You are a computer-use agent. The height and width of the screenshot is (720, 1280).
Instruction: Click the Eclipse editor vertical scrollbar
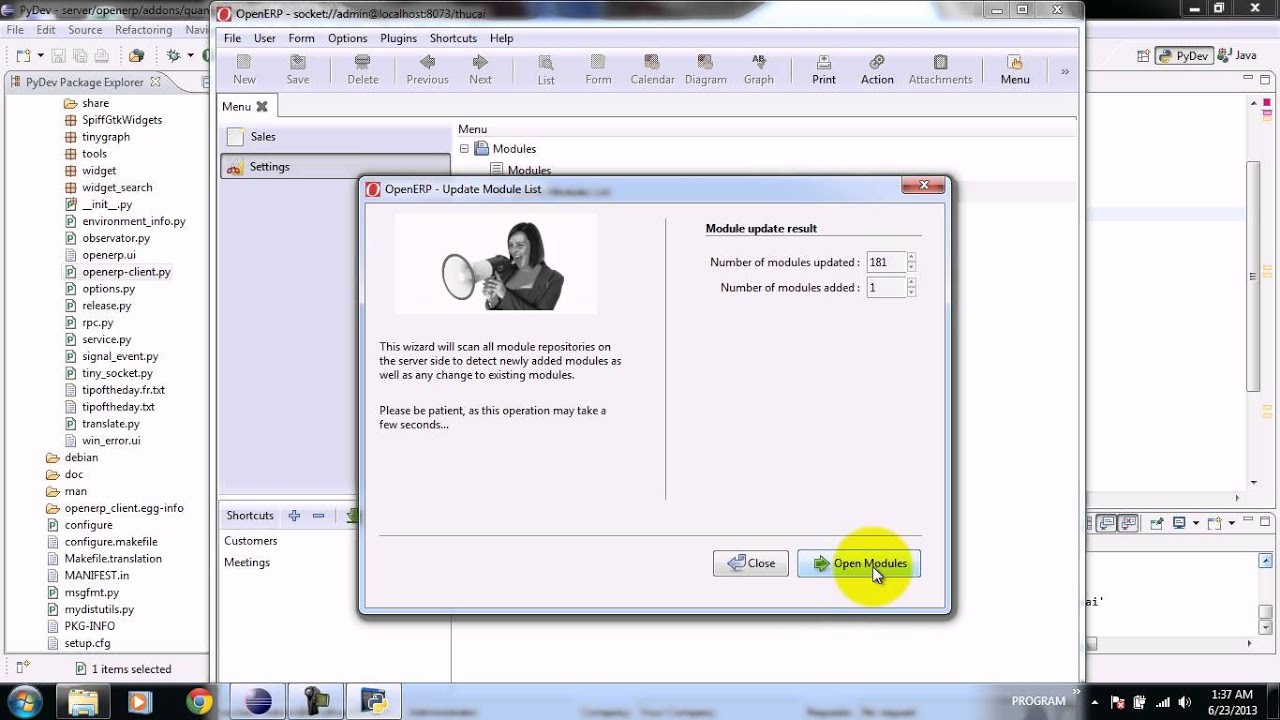point(1253,275)
